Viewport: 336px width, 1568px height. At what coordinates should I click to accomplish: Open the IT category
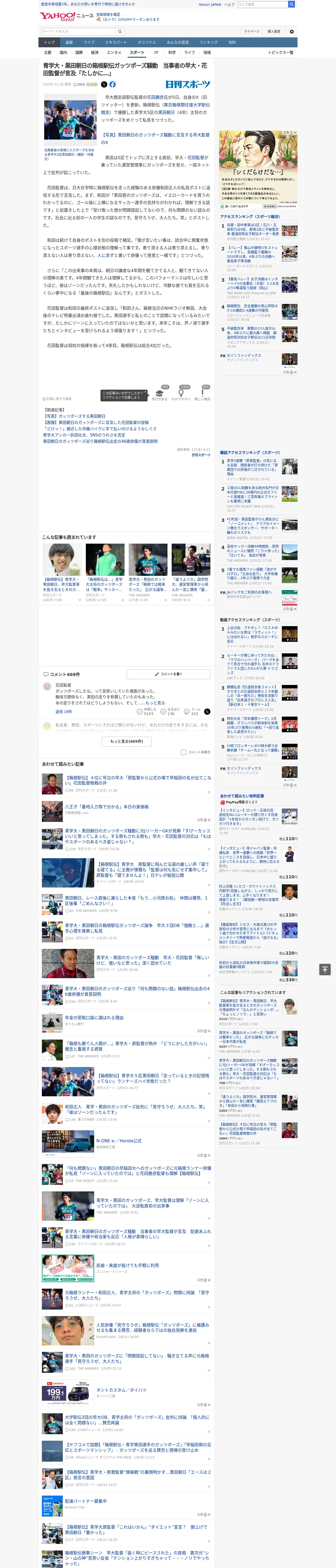tap(156, 53)
